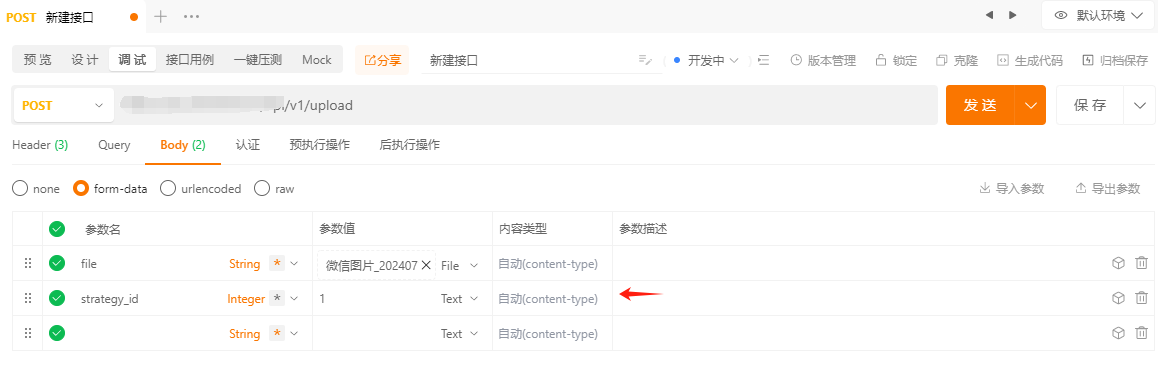Image resolution: width=1158 pixels, height=380 pixels.
Task: Switch to the 设计 tab
Action: 84,60
